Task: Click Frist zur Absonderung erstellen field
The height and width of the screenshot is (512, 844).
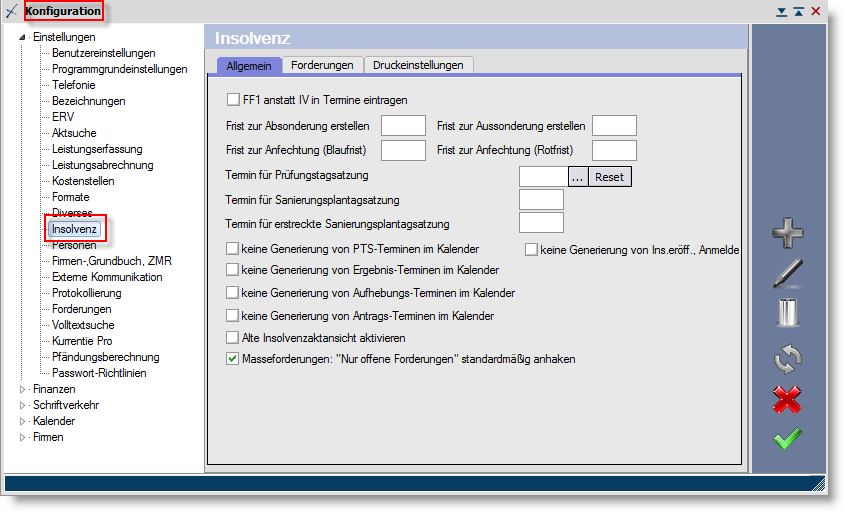Action: [403, 125]
